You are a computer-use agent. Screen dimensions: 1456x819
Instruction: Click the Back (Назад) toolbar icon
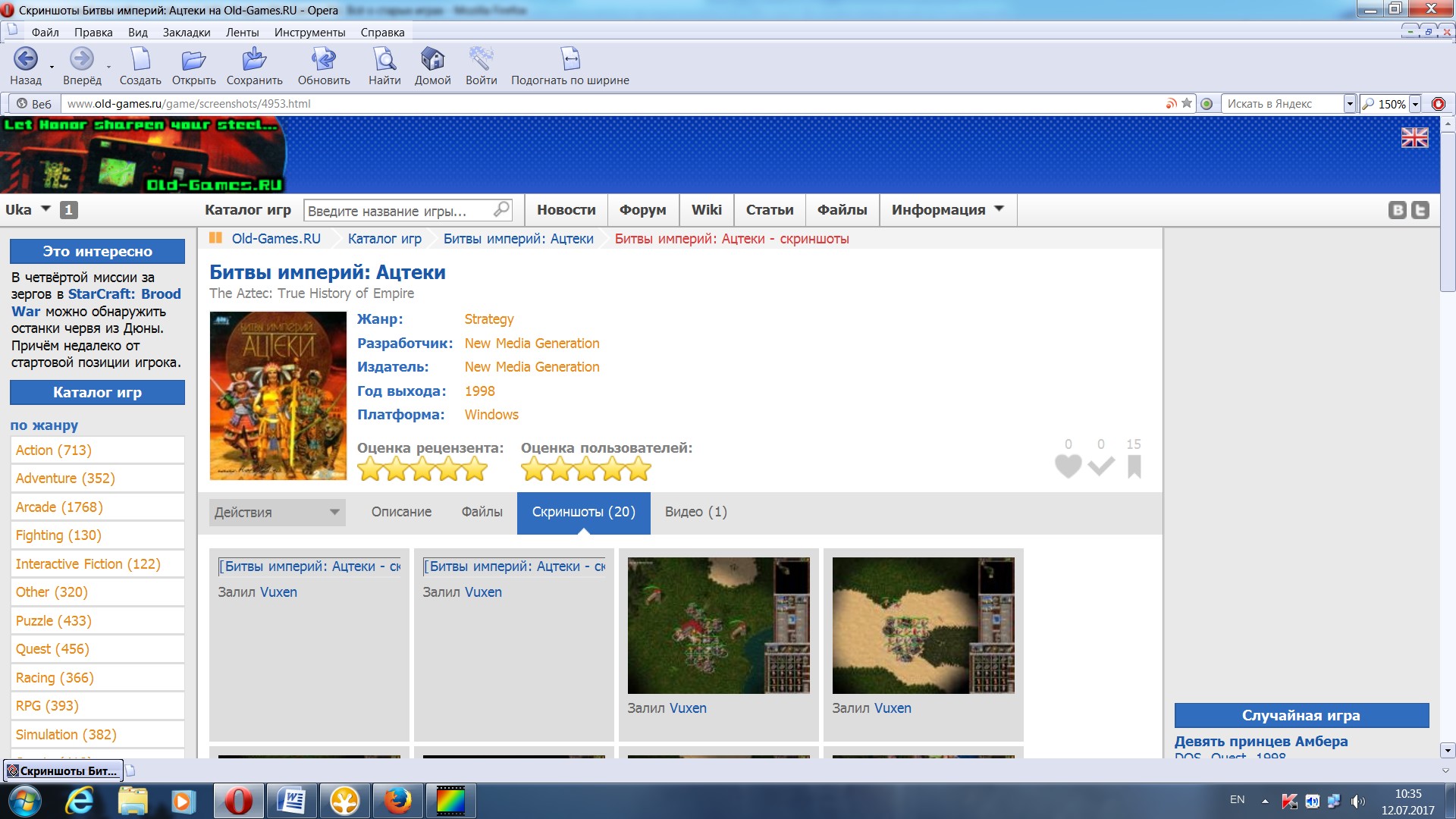point(25,59)
